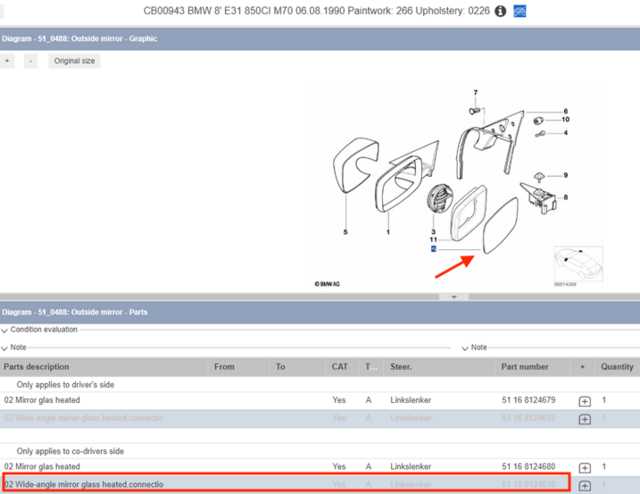Click the blue BMW catalog icon in header
This screenshot has width=640, height=494.
coord(520,11)
